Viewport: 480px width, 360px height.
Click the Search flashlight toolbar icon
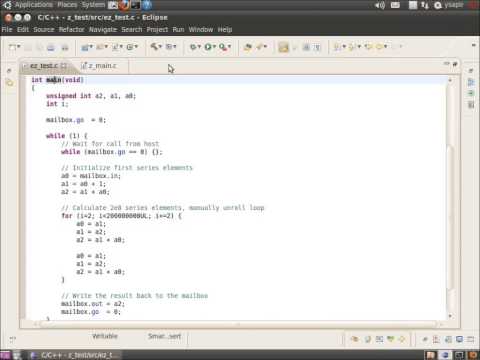(x=259, y=47)
